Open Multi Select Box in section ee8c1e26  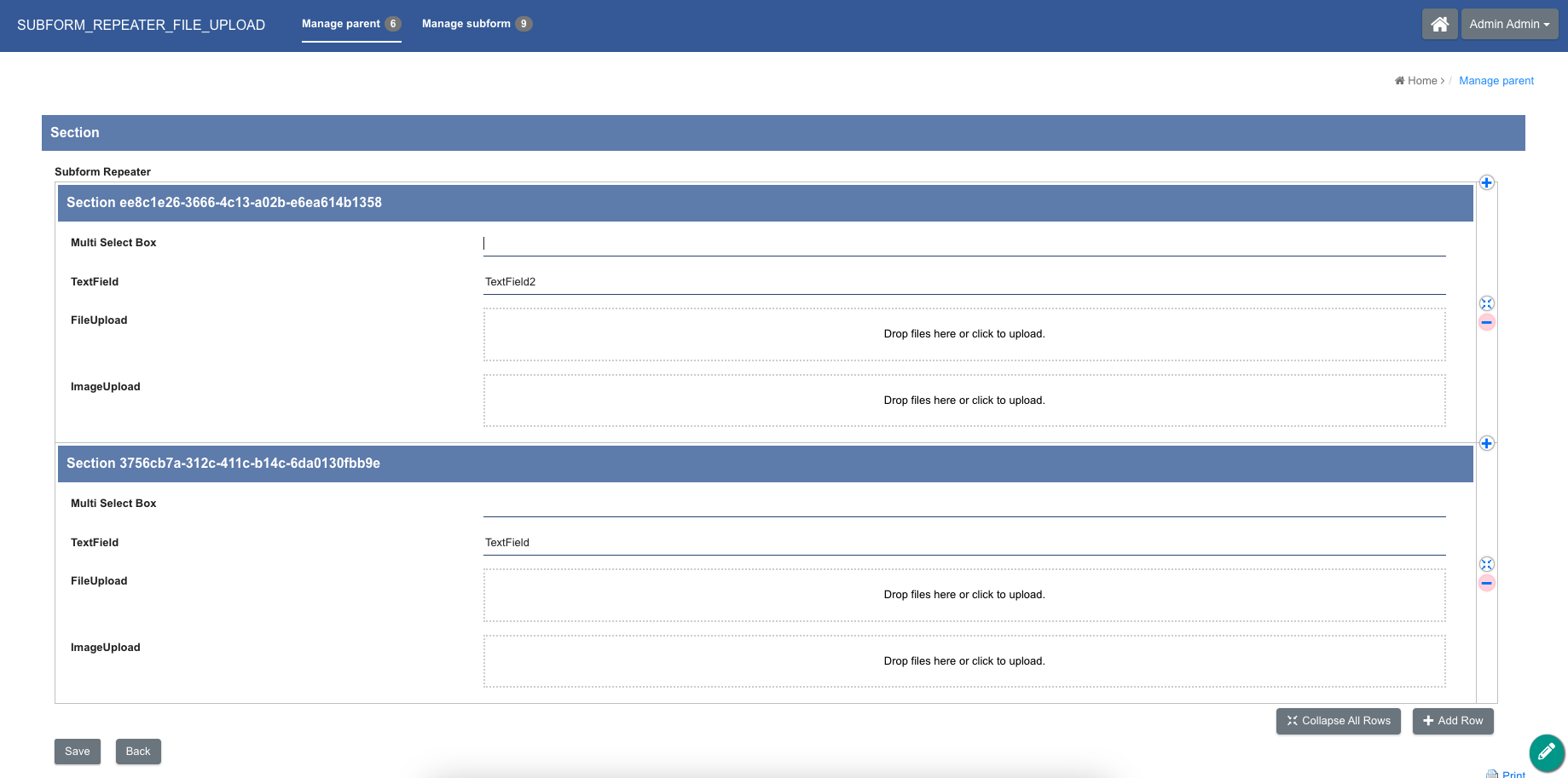964,244
